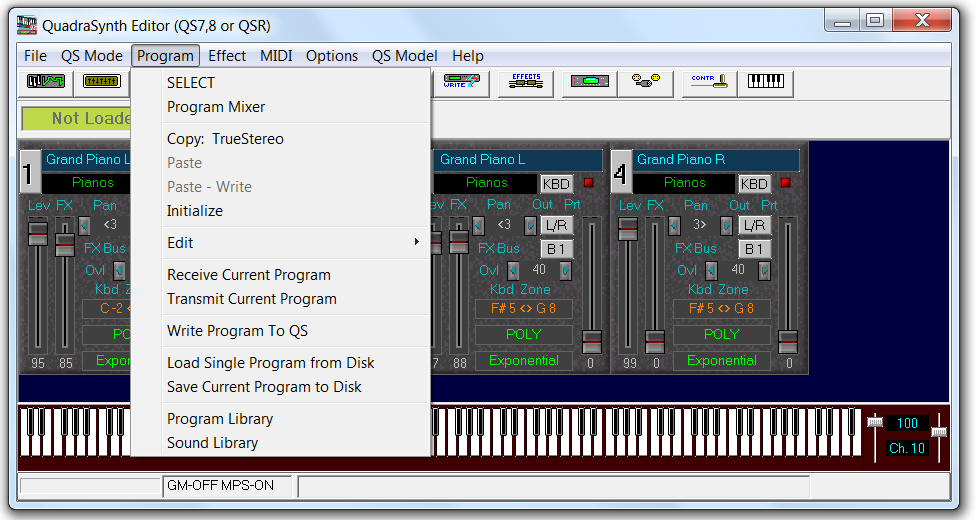Toggle the red enable LED on sound 4
This screenshot has height=520, width=976.
(x=785, y=183)
